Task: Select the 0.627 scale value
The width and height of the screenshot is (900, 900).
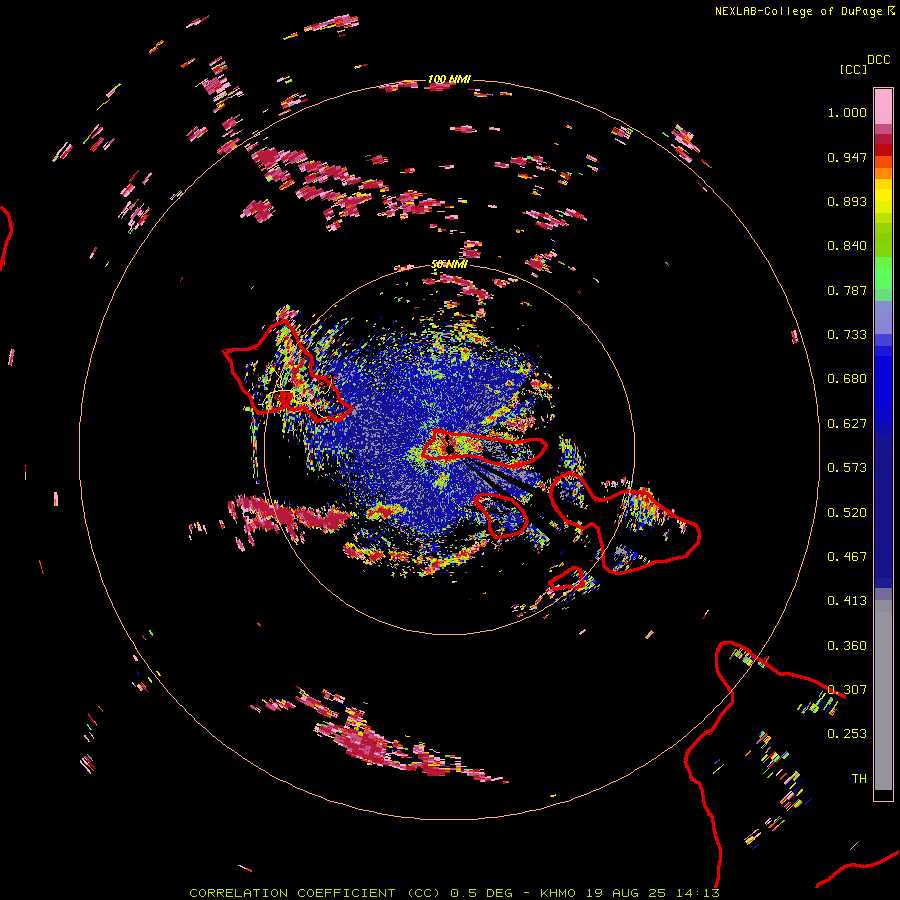Action: [x=847, y=424]
